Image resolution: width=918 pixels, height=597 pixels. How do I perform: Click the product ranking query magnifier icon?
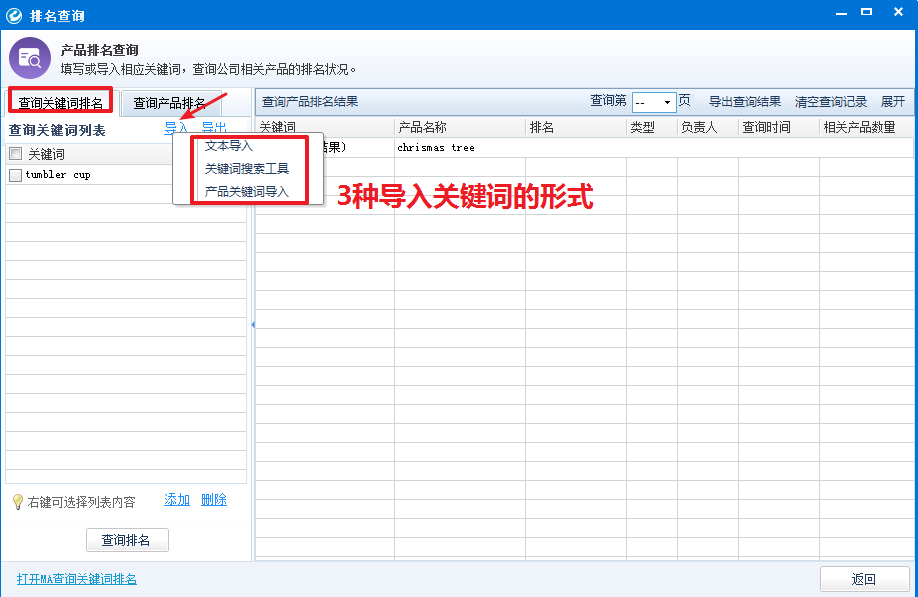30,57
